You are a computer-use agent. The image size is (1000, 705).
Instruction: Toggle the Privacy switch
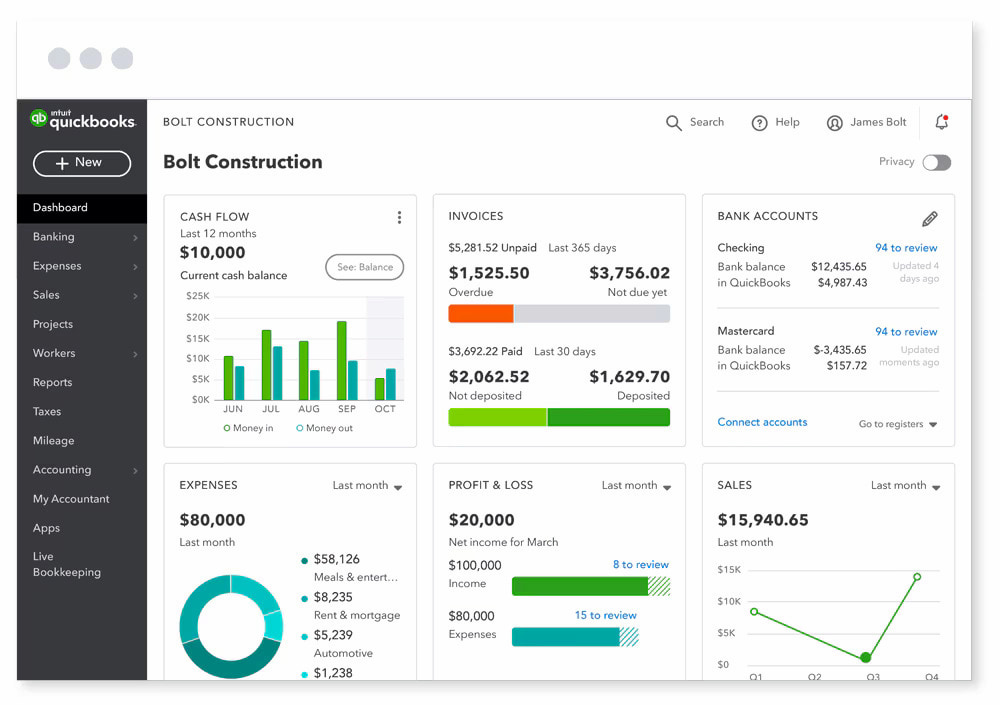(x=937, y=161)
